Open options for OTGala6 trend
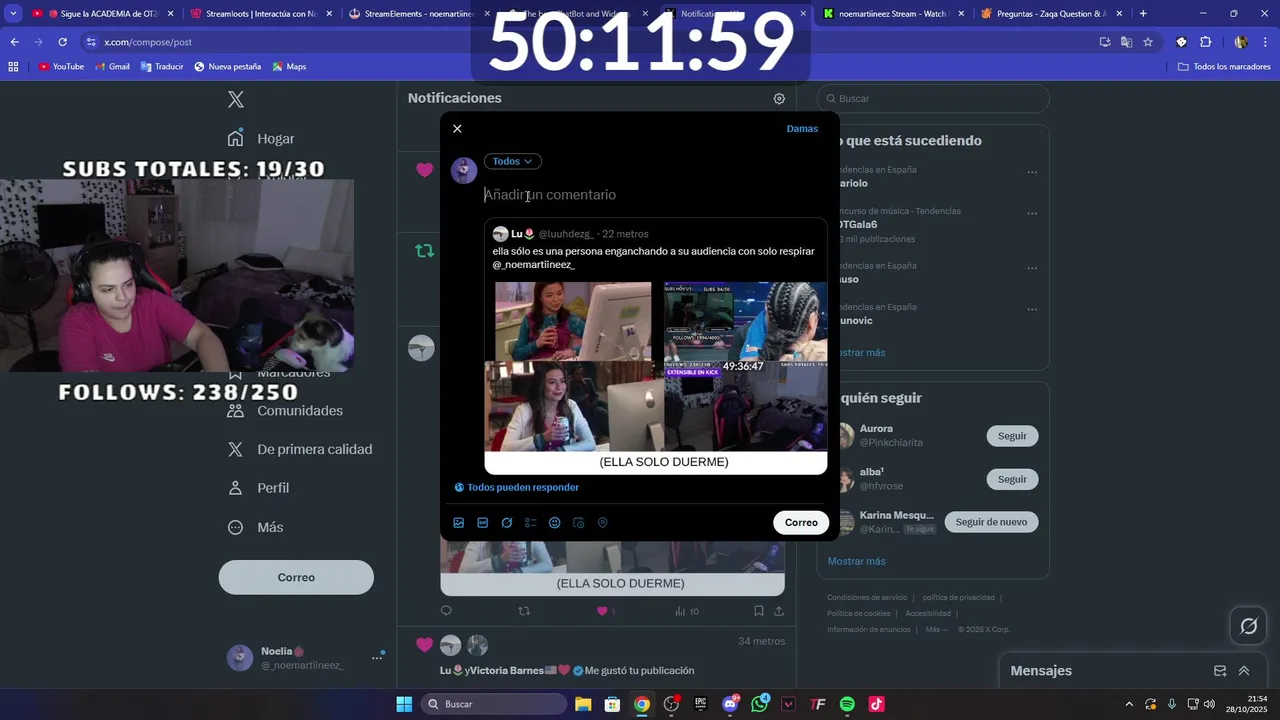The height and width of the screenshot is (720, 1280). [1032, 214]
